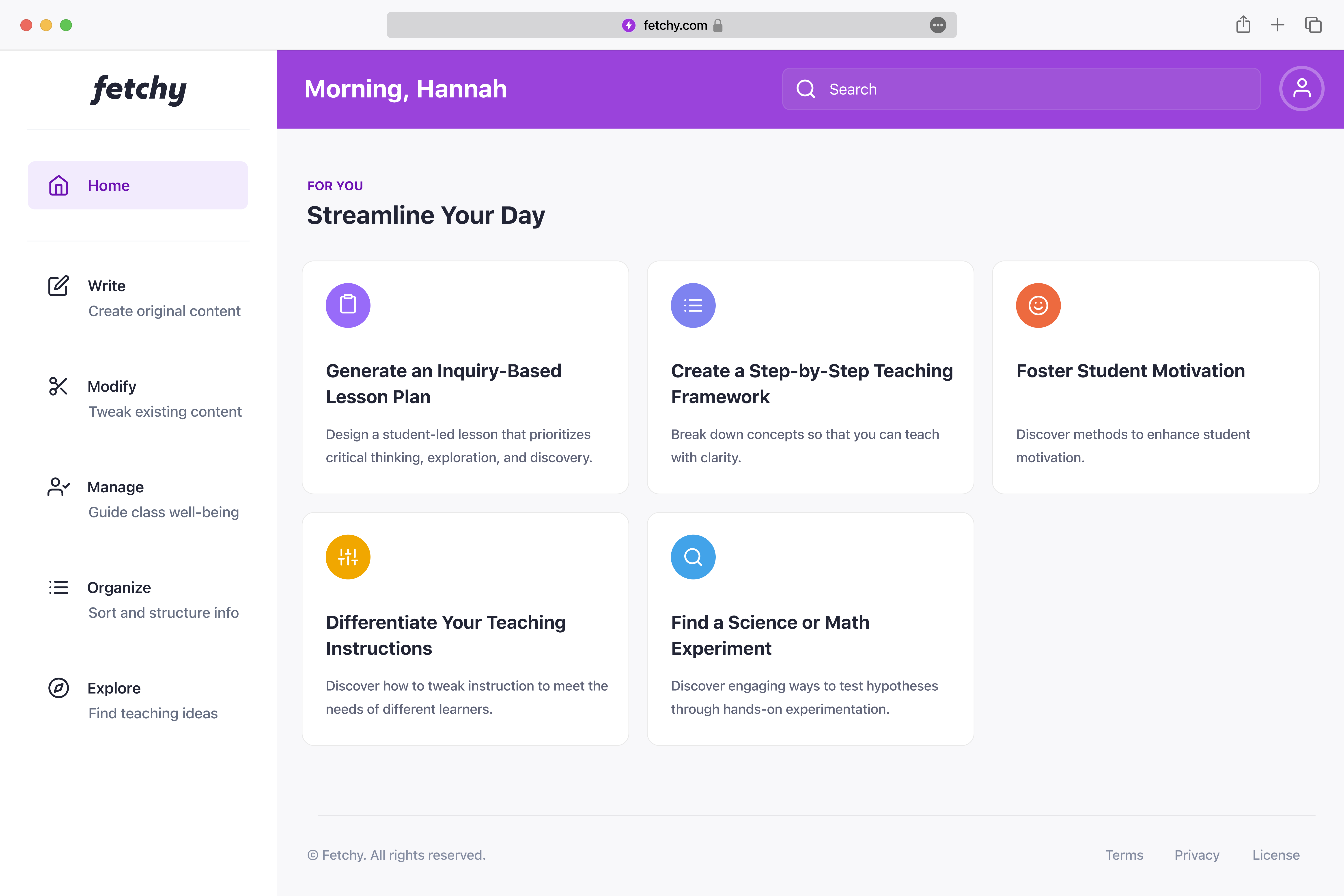Click the blue magnifier experiment icon
Viewport: 1344px width, 896px height.
coord(693,557)
